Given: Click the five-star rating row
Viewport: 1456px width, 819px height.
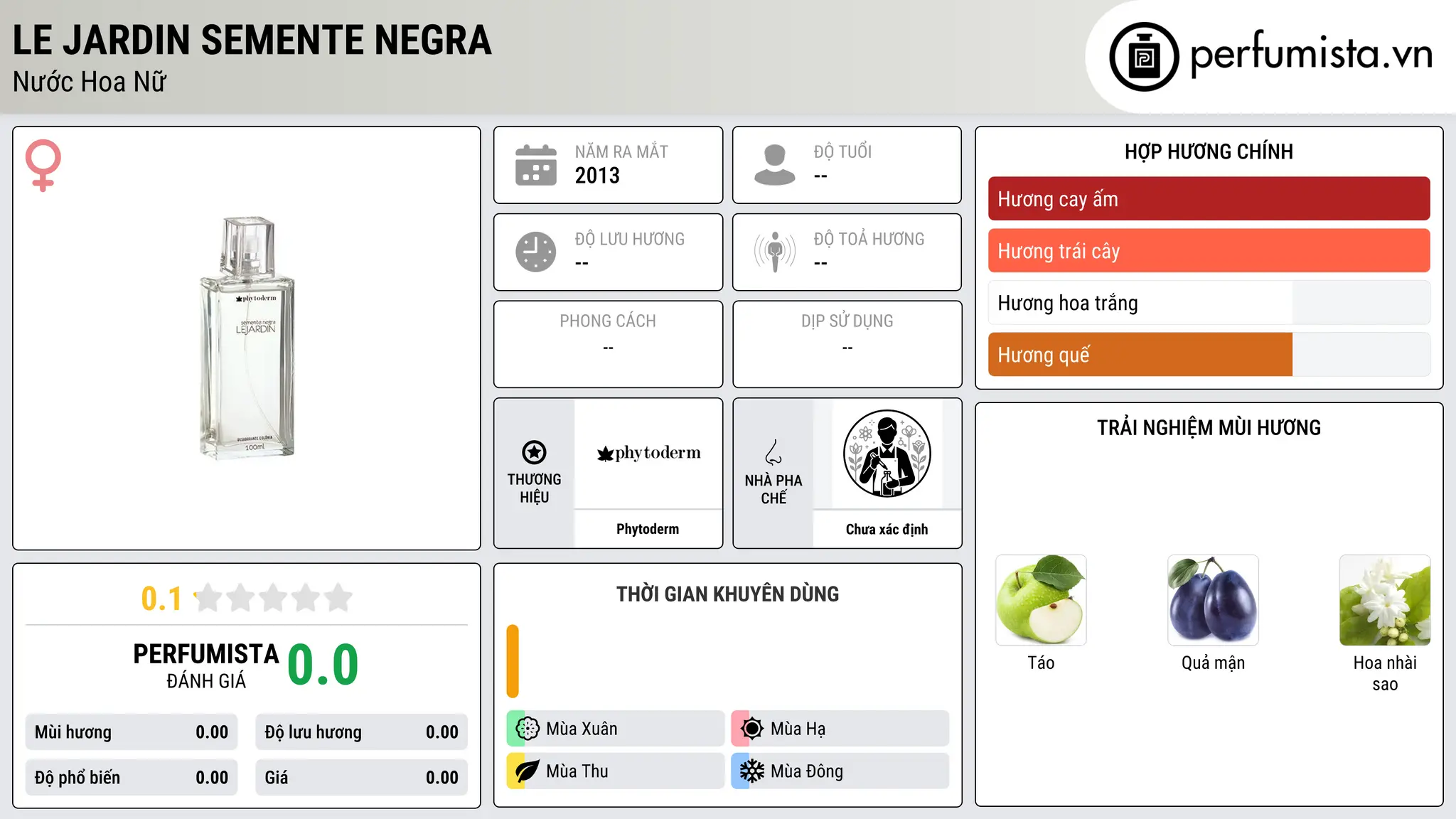Looking at the screenshot, I should click(274, 598).
